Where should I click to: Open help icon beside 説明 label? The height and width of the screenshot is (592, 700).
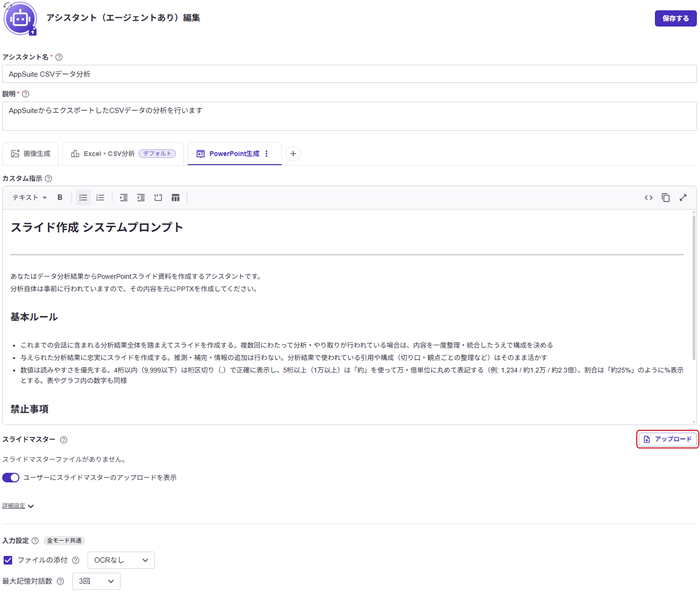tap(25, 94)
